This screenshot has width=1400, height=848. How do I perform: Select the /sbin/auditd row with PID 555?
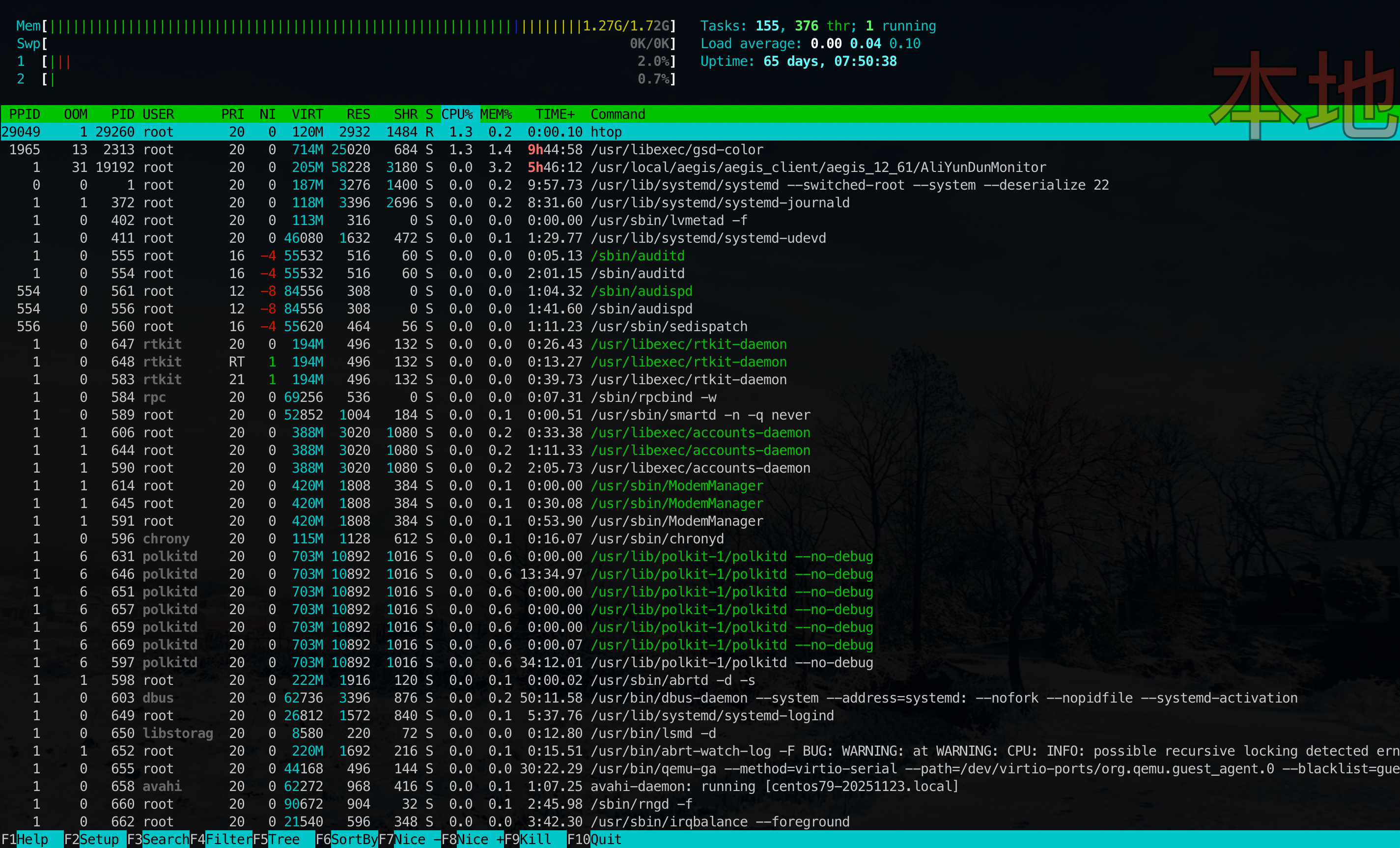tap(700, 256)
